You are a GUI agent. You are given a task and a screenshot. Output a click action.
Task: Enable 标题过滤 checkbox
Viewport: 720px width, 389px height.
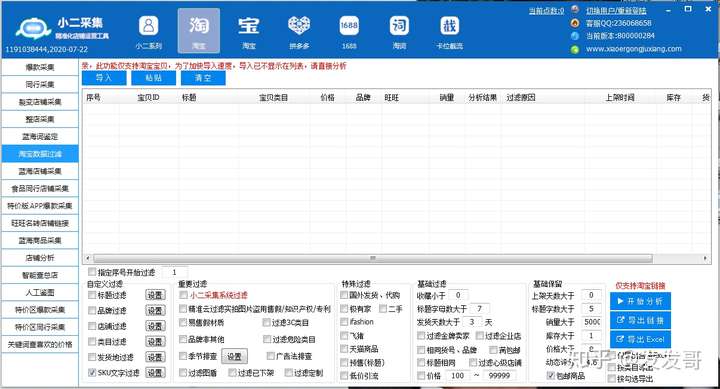click(x=92, y=295)
